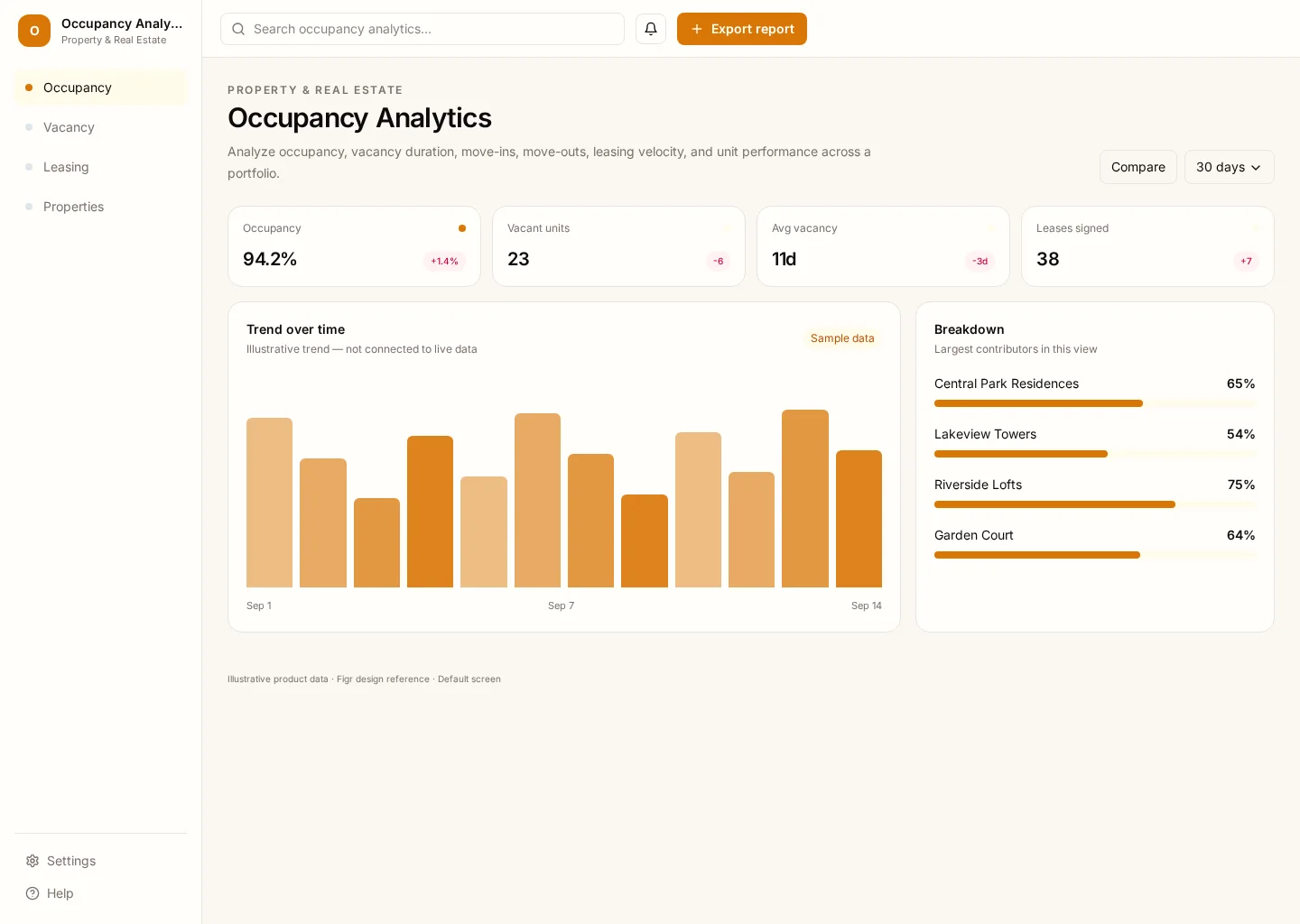Click the Avg vacancy card
Viewport: 1300px width, 924px height.
(x=883, y=246)
